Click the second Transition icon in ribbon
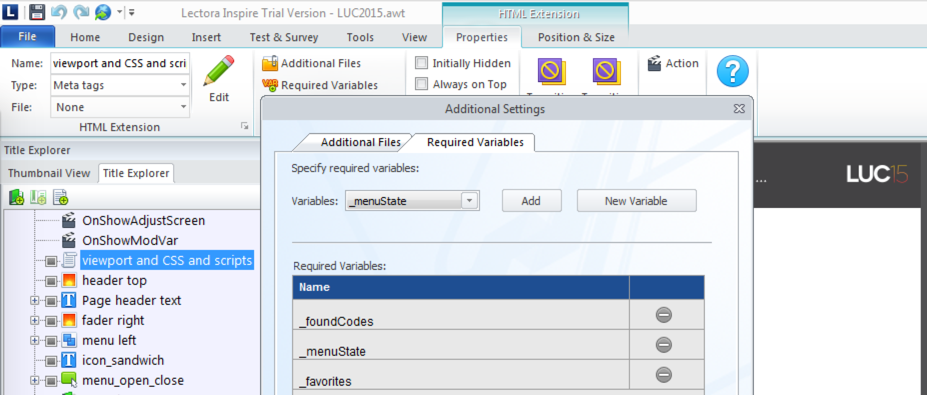Screen dimensions: 927x395 click(607, 72)
